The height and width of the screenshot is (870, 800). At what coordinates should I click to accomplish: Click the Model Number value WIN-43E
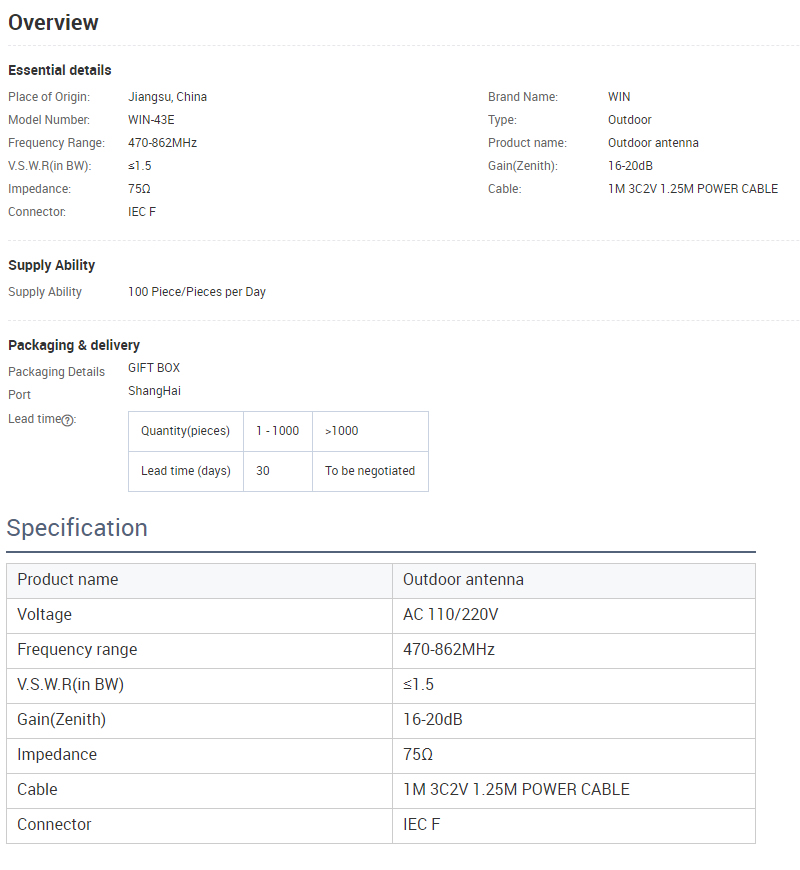pyautogui.click(x=151, y=120)
